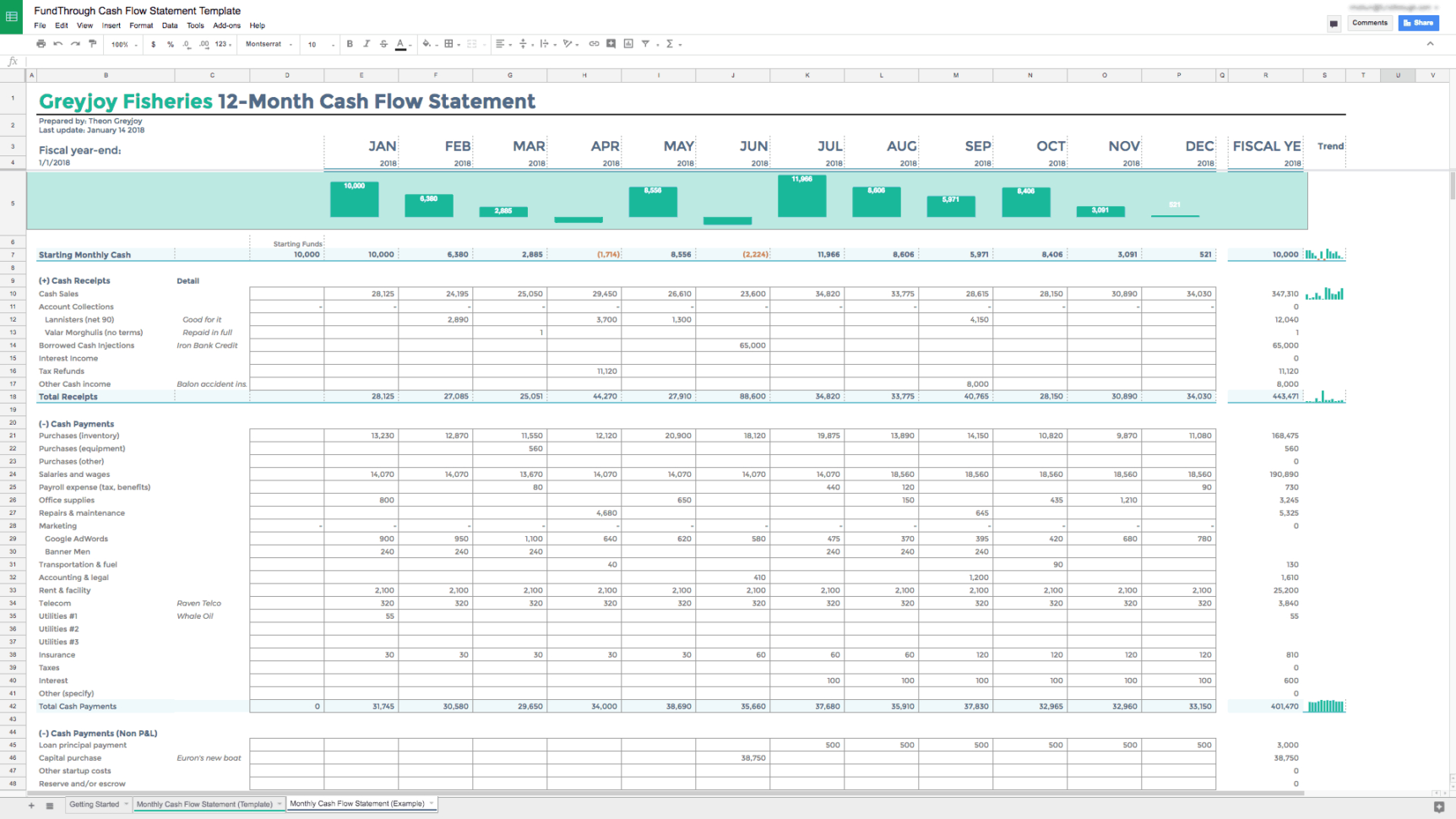Image resolution: width=1456 pixels, height=819 pixels.
Task: Open the text color picker
Action: [x=400, y=44]
